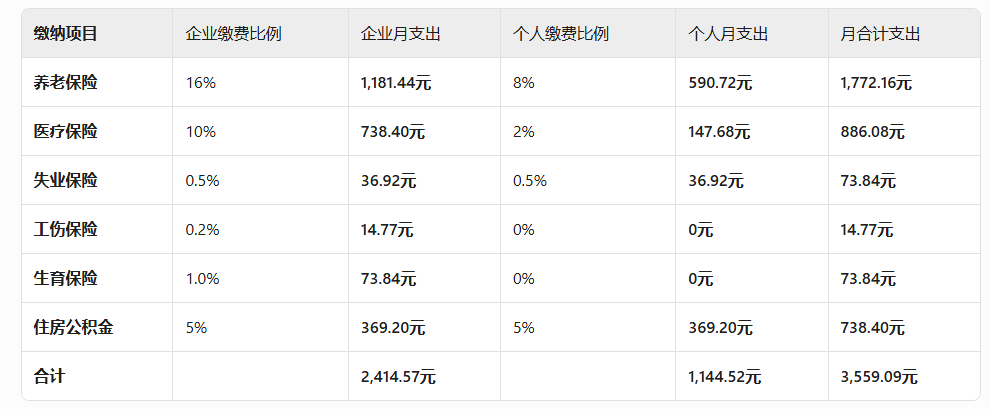The image size is (989, 409).
Task: Click the 失业保险 row label
Action: [x=65, y=181]
